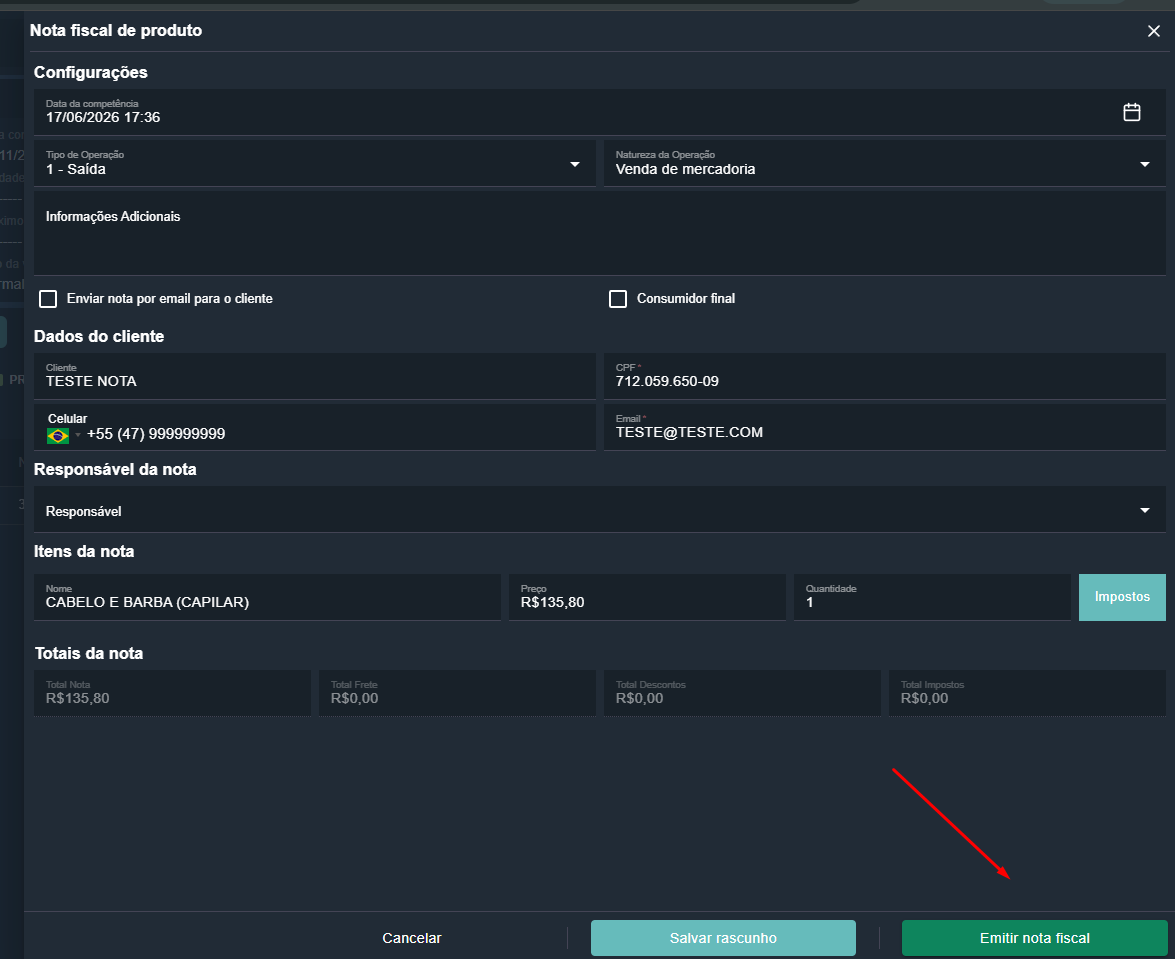This screenshot has width=1175, height=959.
Task: Click the Total Impostos value
Action: tap(924, 698)
